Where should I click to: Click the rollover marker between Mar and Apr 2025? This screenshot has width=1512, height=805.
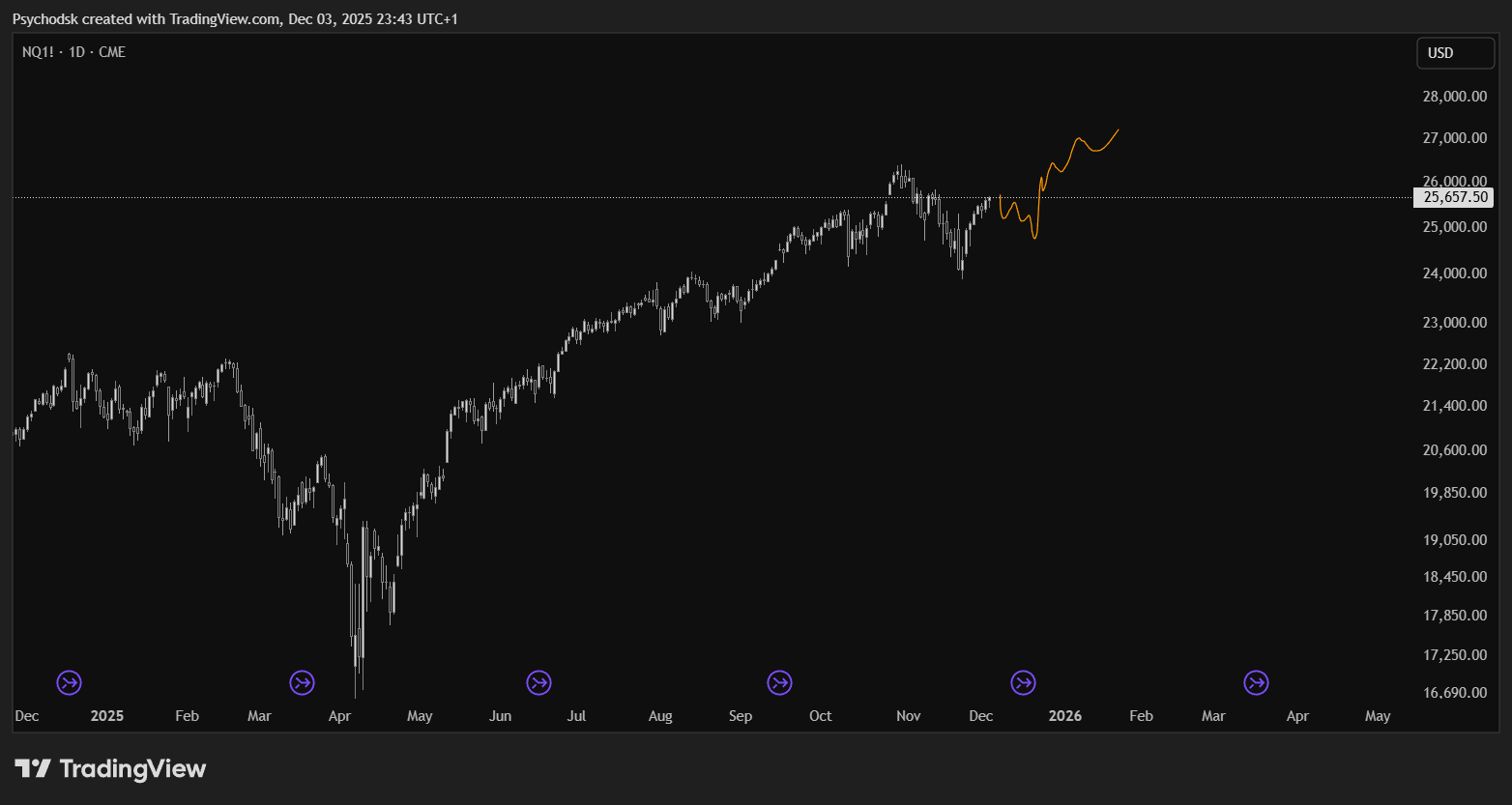[302, 683]
